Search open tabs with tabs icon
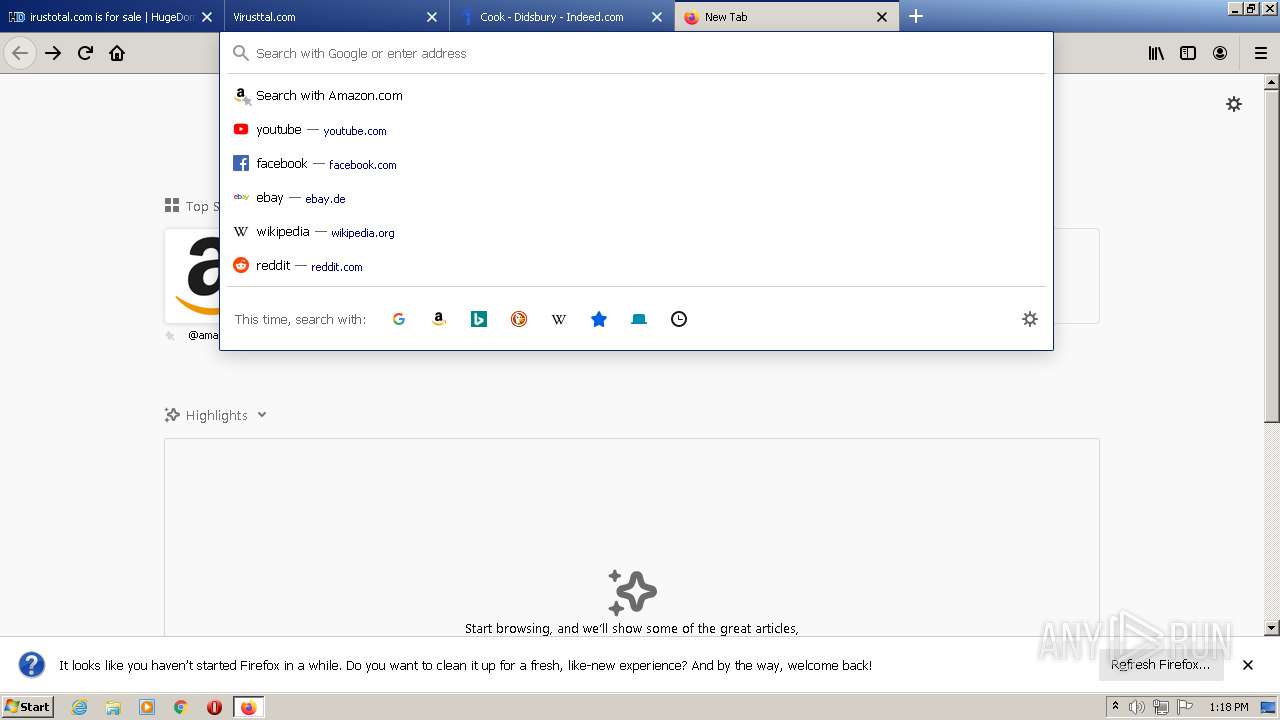 [639, 319]
